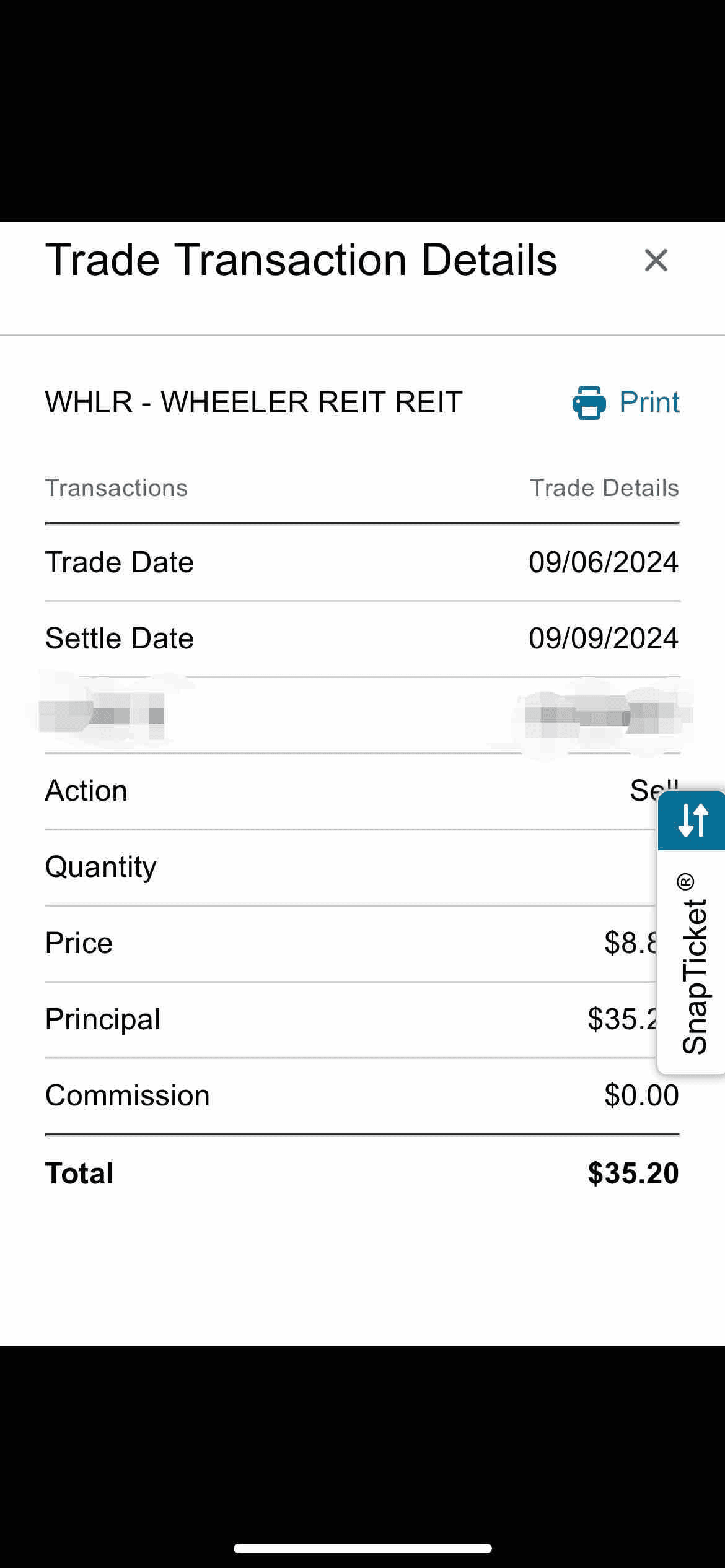Expand the vertical SnapTicket side tab
This screenshot has width=725, height=1568.
(693, 964)
